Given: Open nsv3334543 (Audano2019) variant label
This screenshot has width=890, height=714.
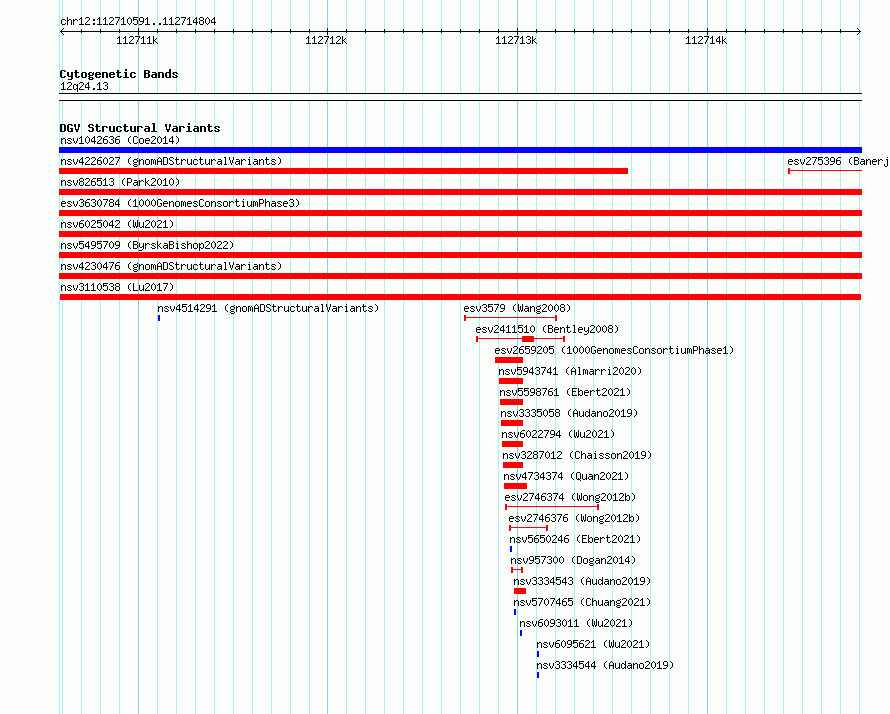Looking at the screenshot, I should coord(582,581).
